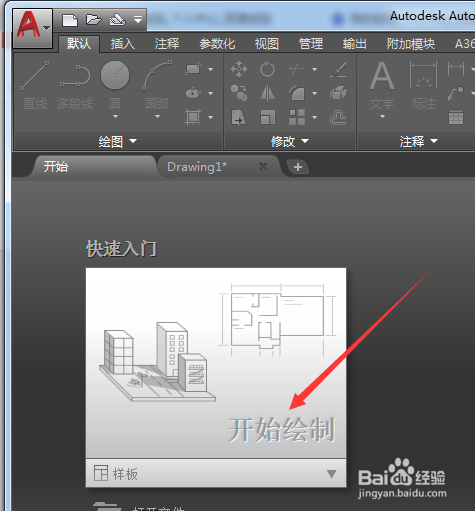
Task: Open the Circle tool dropdown arrow
Action: [x=115, y=116]
